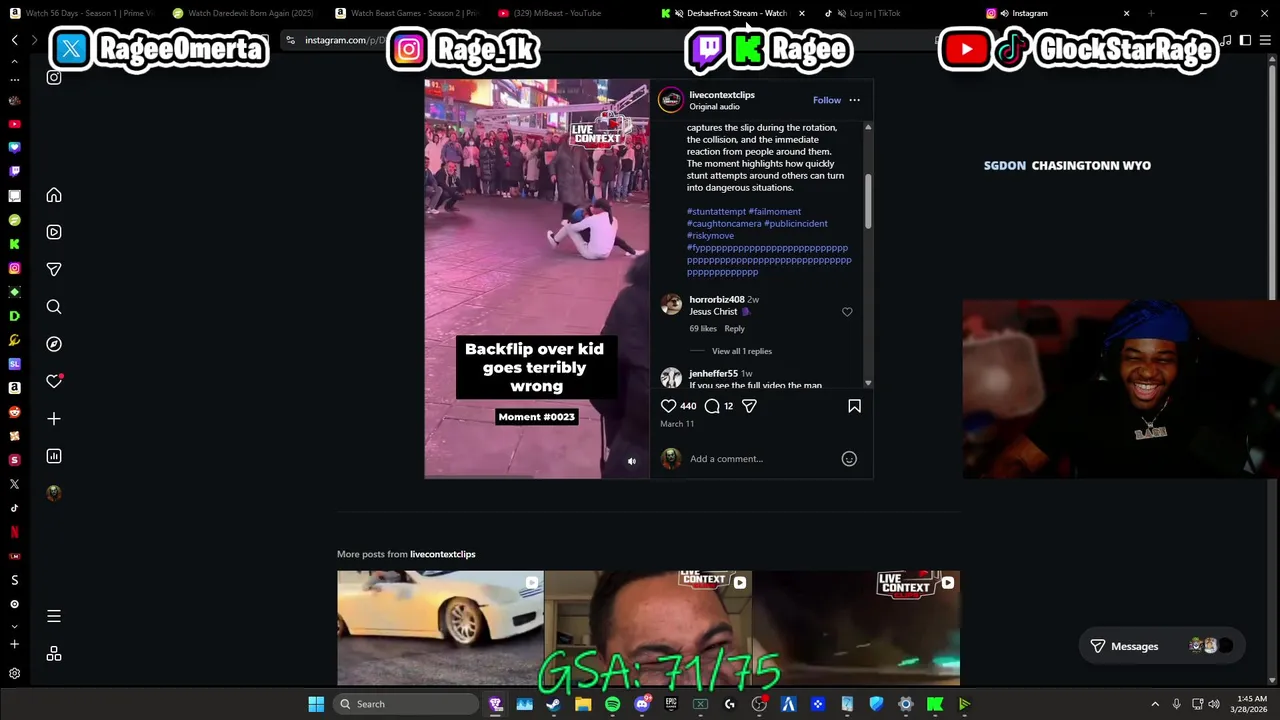1280x720 pixels.
Task: Open livecontextclips profile from the post header
Action: 722,95
